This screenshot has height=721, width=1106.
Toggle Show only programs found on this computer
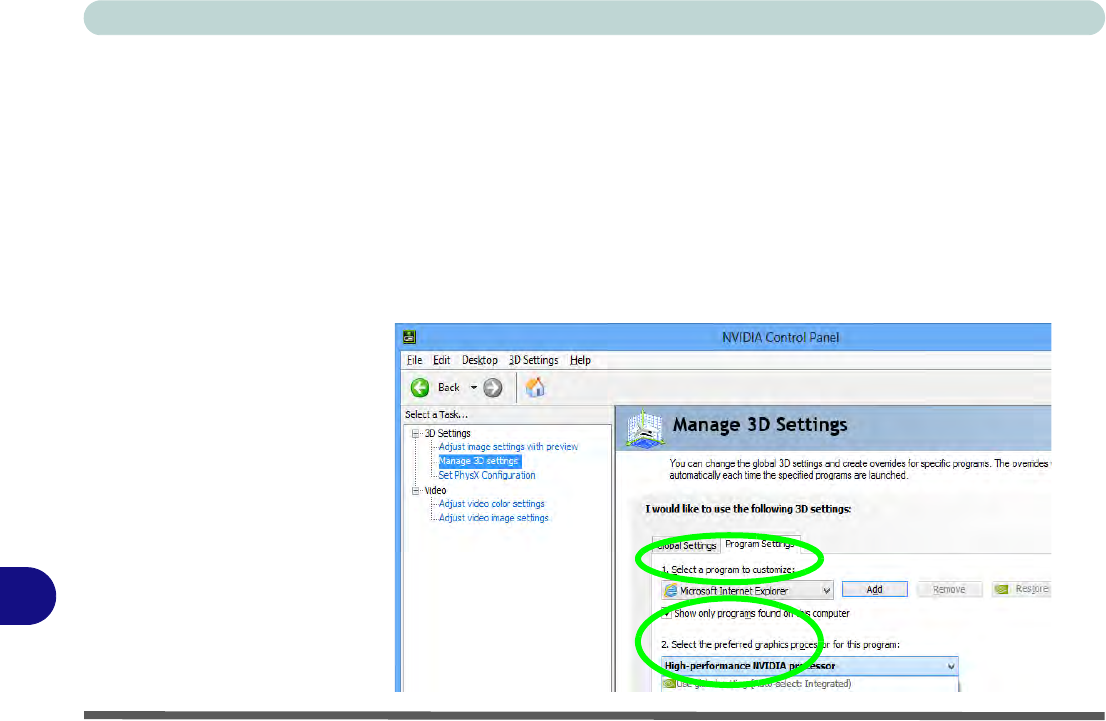click(x=666, y=613)
